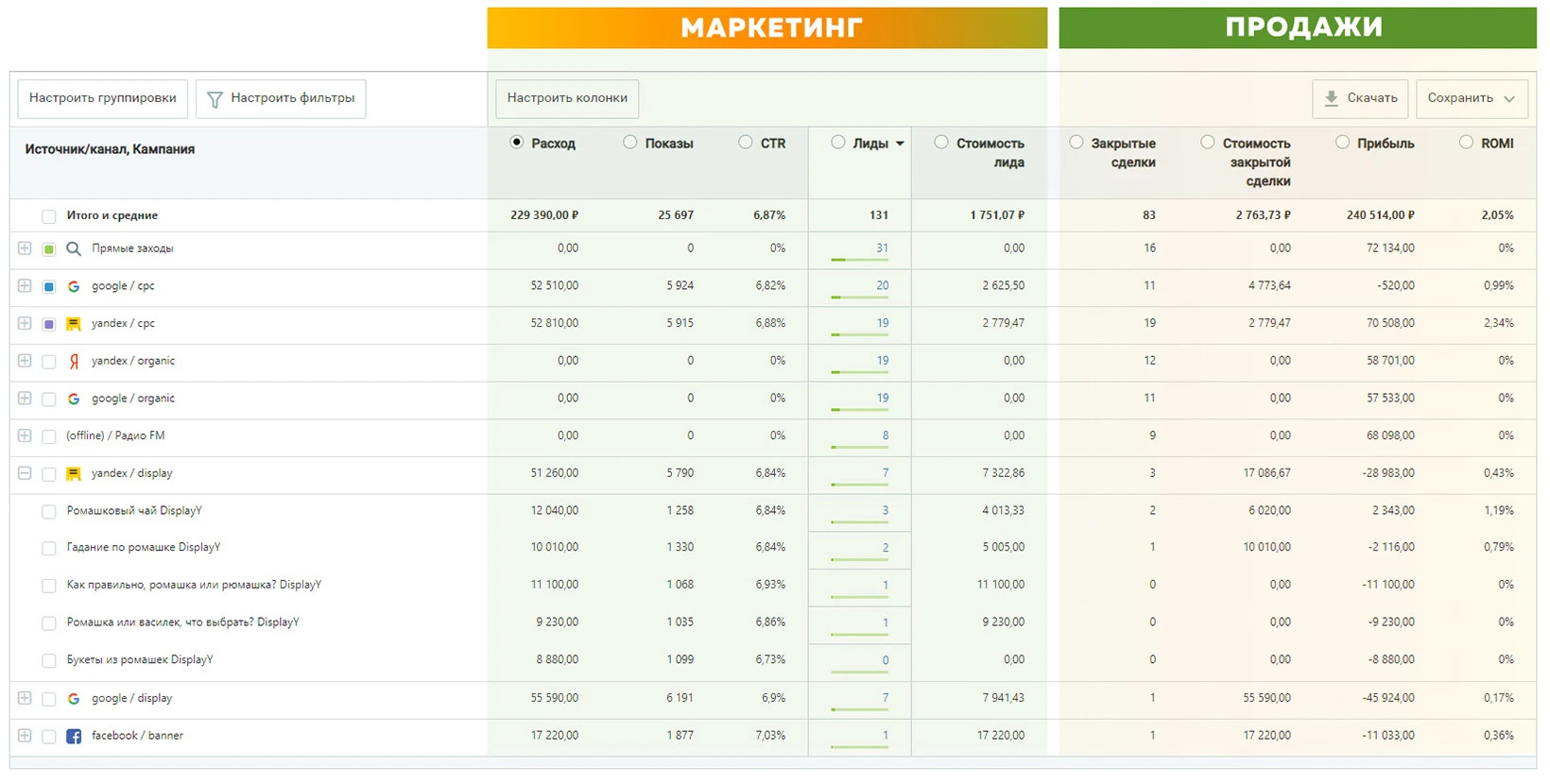Expand the (offline) / Радио FM row
This screenshot has width=1550, height=784.
(25, 435)
